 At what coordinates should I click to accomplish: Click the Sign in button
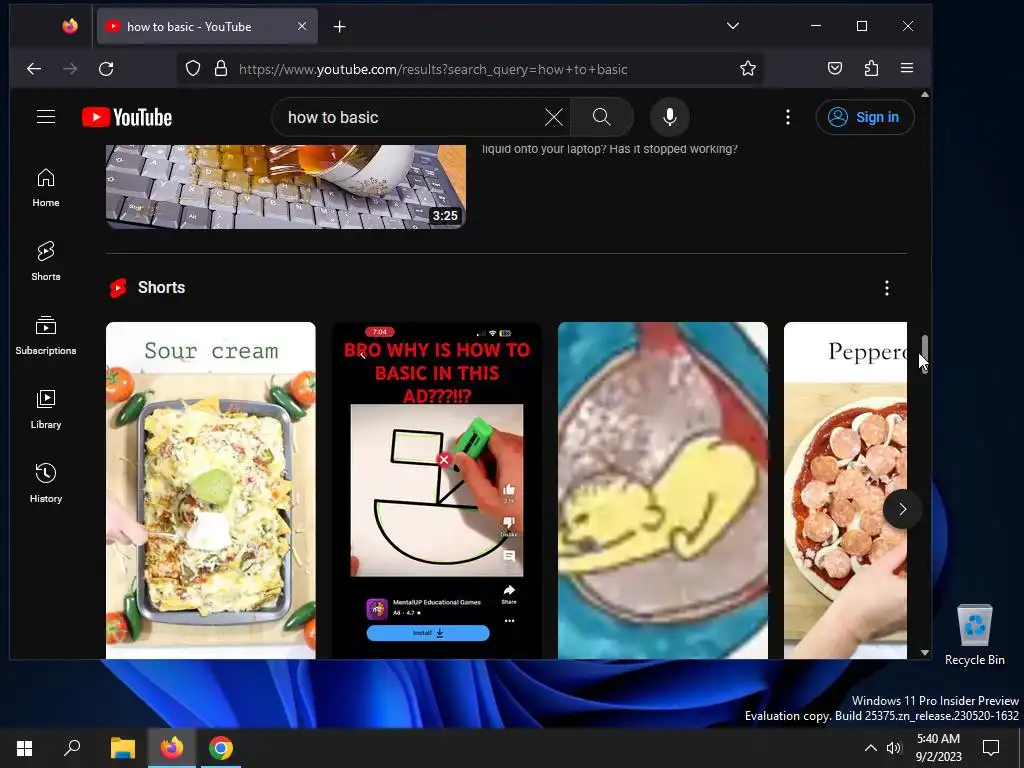coord(865,118)
